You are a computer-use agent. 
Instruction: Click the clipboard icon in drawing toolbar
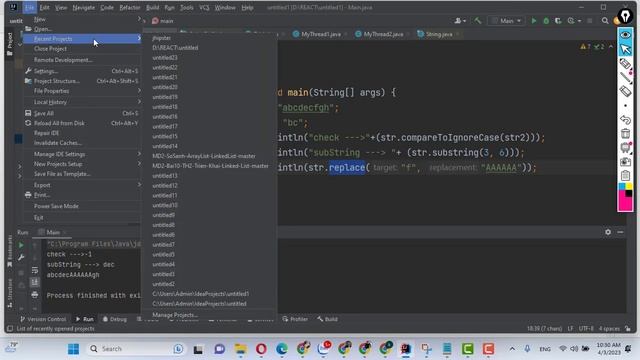click(x=625, y=176)
